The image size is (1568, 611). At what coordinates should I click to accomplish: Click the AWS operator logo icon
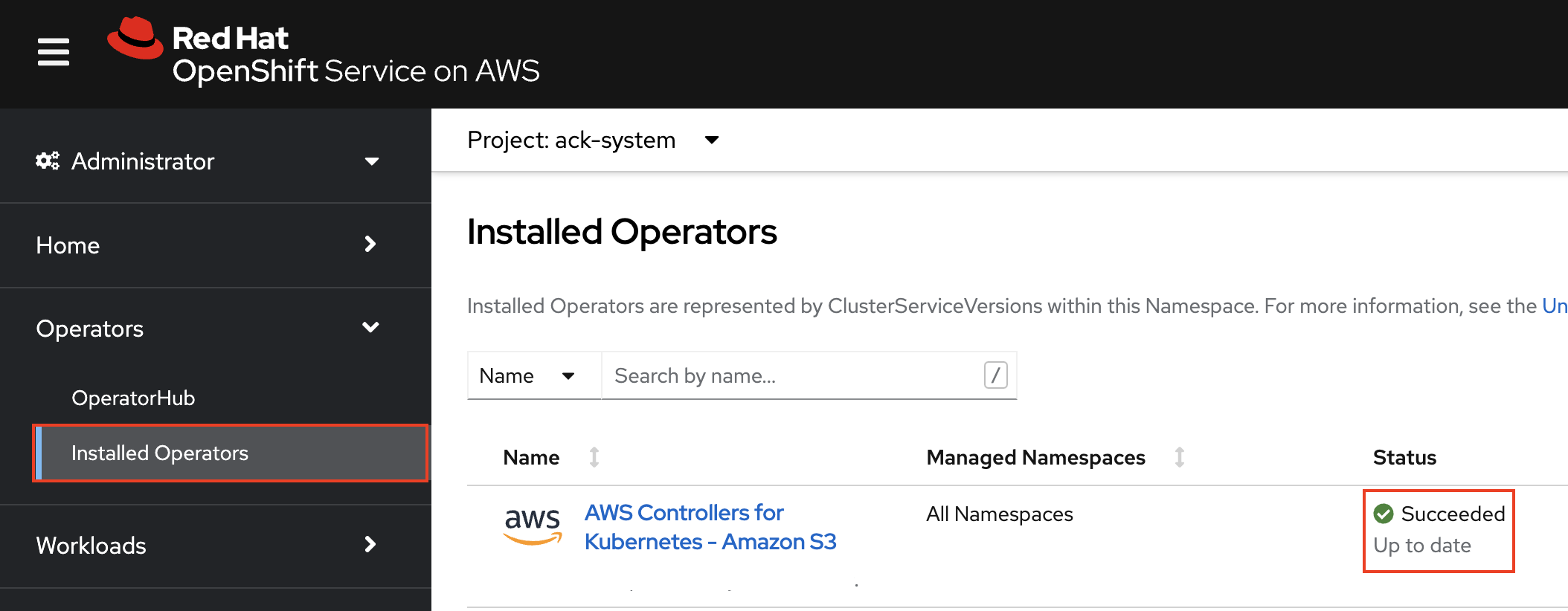tap(533, 526)
